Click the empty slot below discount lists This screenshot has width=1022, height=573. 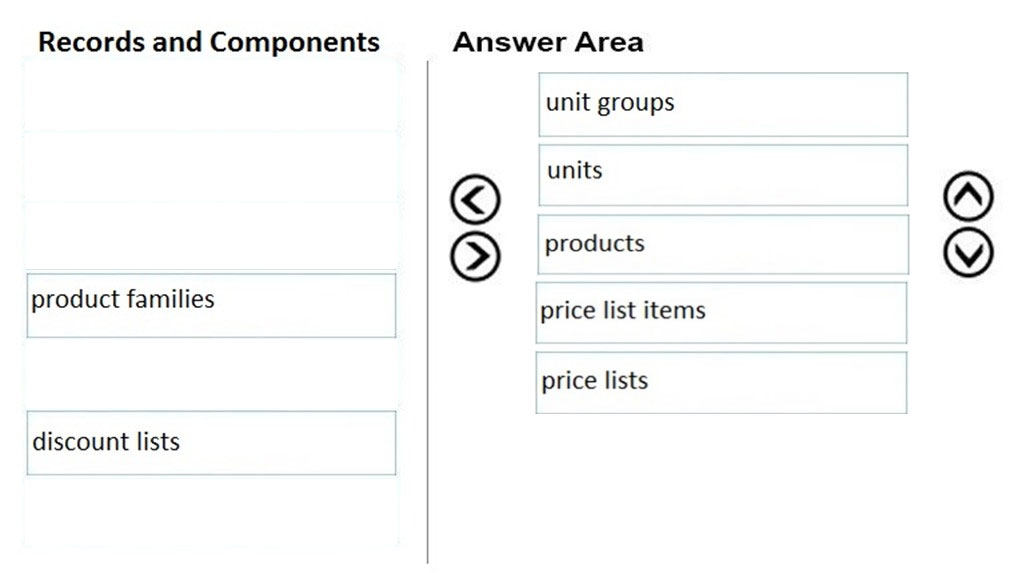(211, 512)
